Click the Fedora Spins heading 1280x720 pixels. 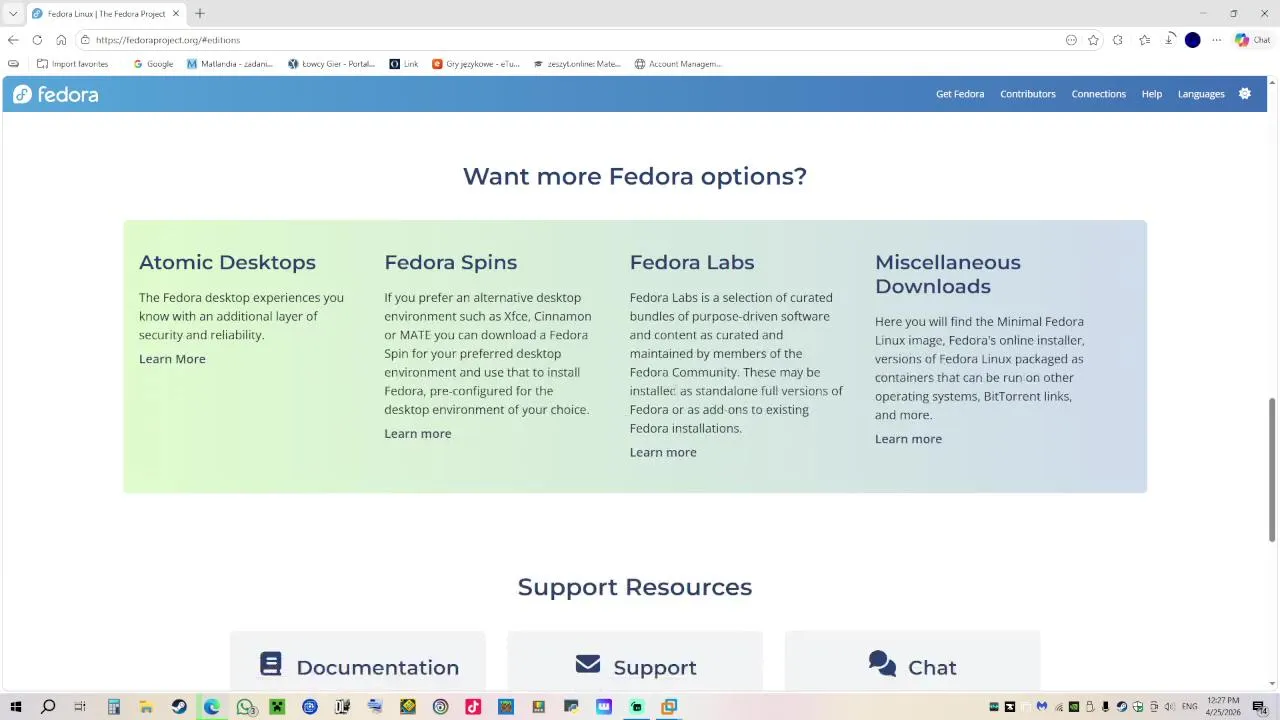click(x=451, y=262)
